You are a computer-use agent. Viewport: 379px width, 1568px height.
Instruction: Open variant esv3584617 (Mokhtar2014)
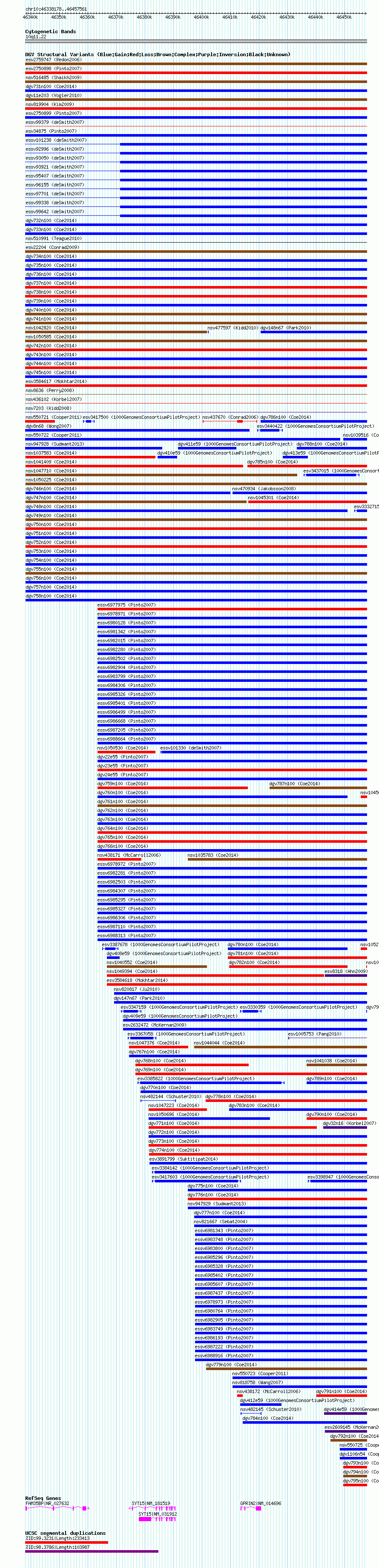tap(196, 385)
